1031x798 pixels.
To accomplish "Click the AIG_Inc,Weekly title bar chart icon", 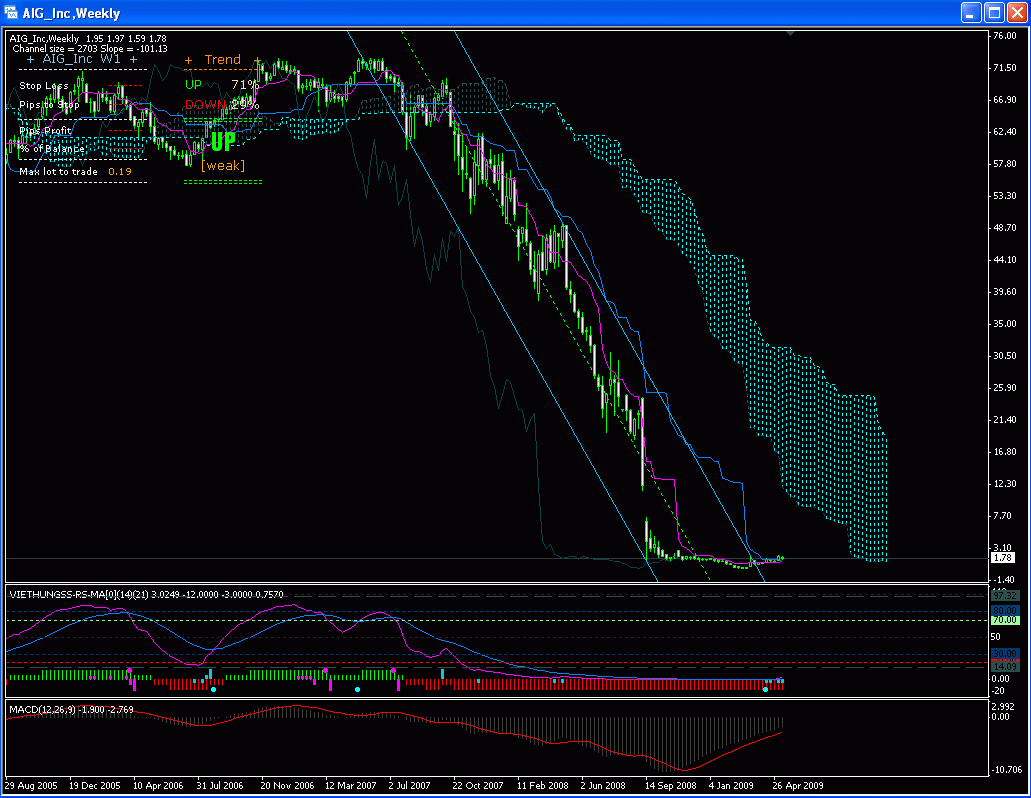I will click(x=10, y=13).
